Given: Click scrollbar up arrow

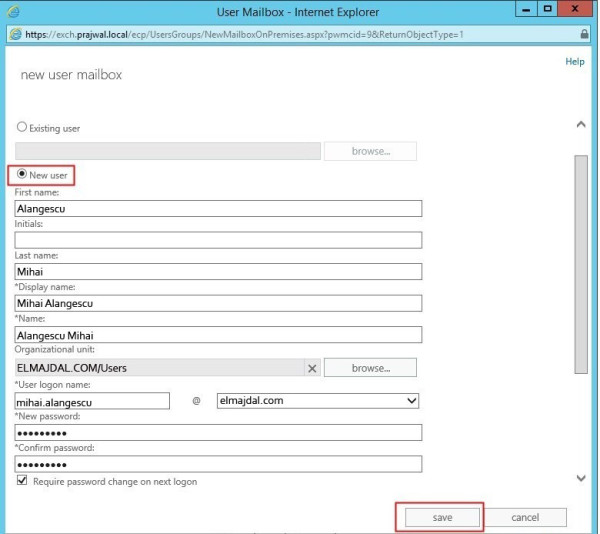Looking at the screenshot, I should (x=582, y=125).
